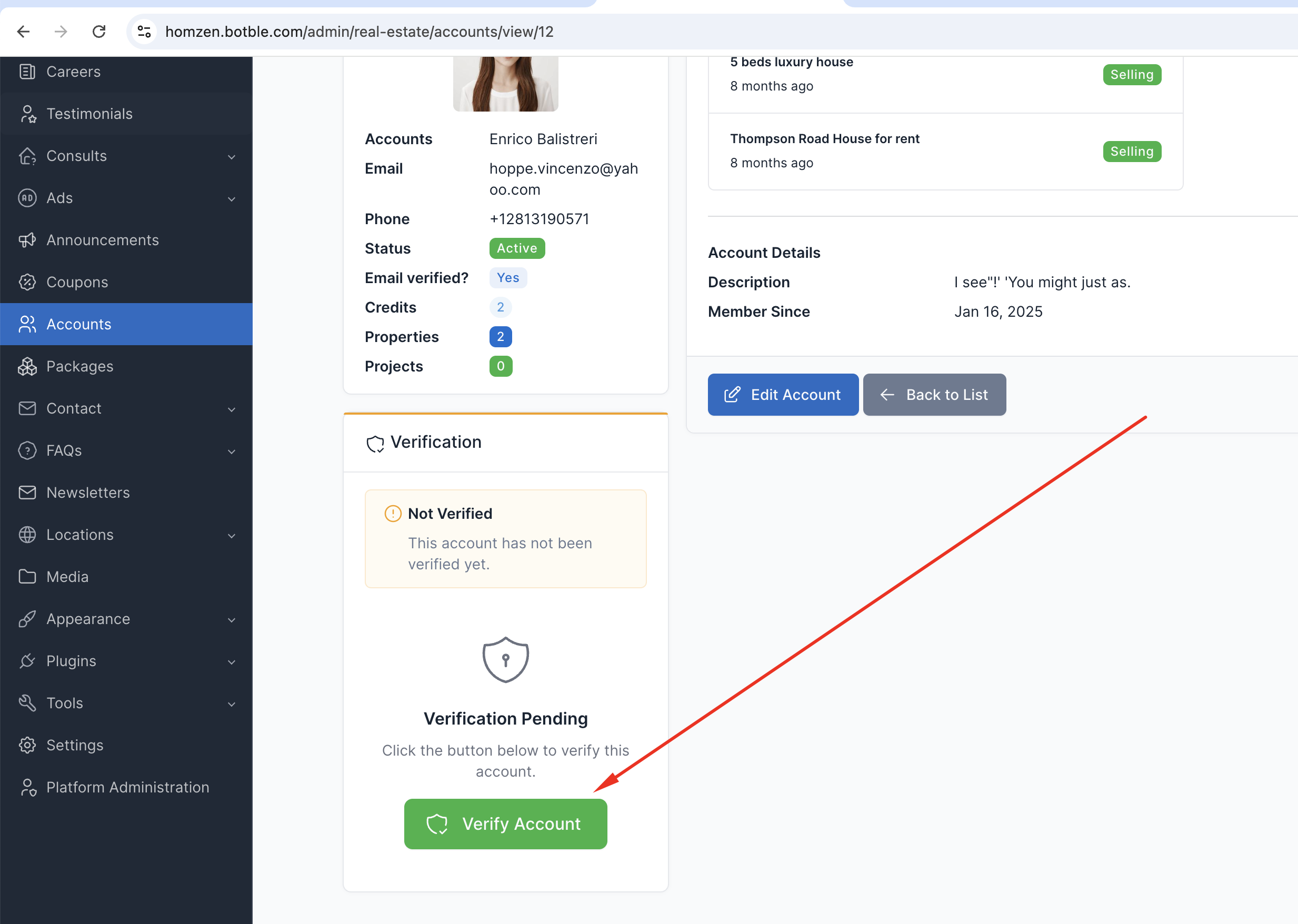Click the Newsletters envelope icon

(x=27, y=493)
